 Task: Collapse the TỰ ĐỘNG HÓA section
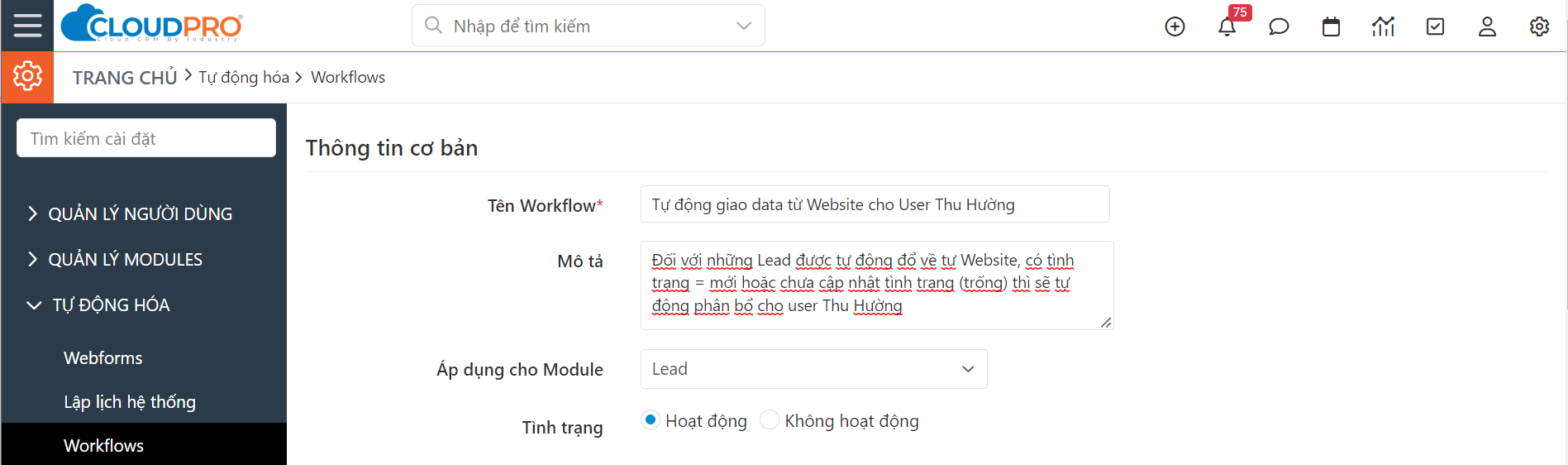[98, 304]
